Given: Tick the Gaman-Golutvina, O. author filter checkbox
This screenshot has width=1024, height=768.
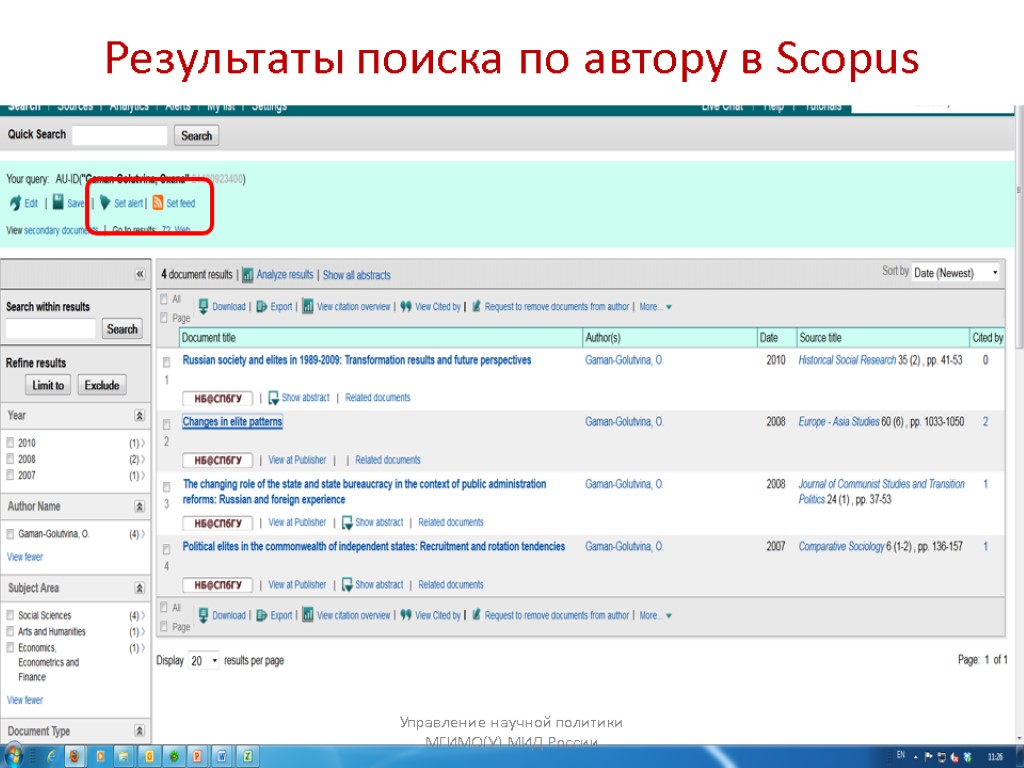Looking at the screenshot, I should (x=10, y=534).
